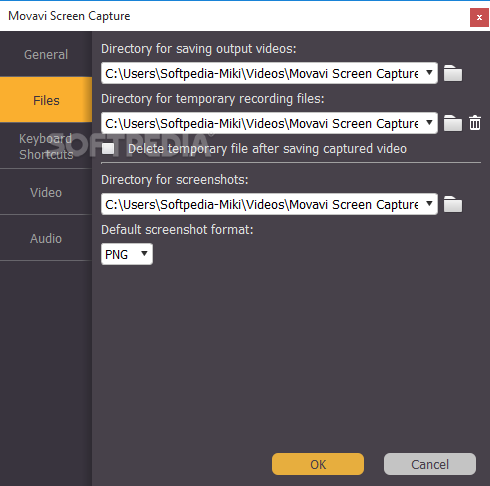490x486 pixels.
Task: Browse folder for output videos directory
Action: tap(453, 73)
